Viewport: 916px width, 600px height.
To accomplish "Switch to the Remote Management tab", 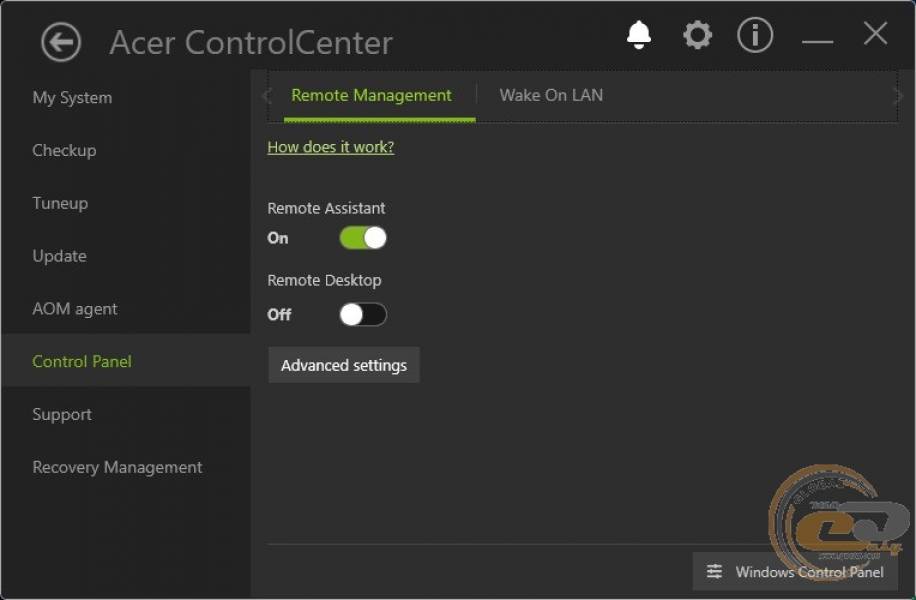I will click(372, 95).
